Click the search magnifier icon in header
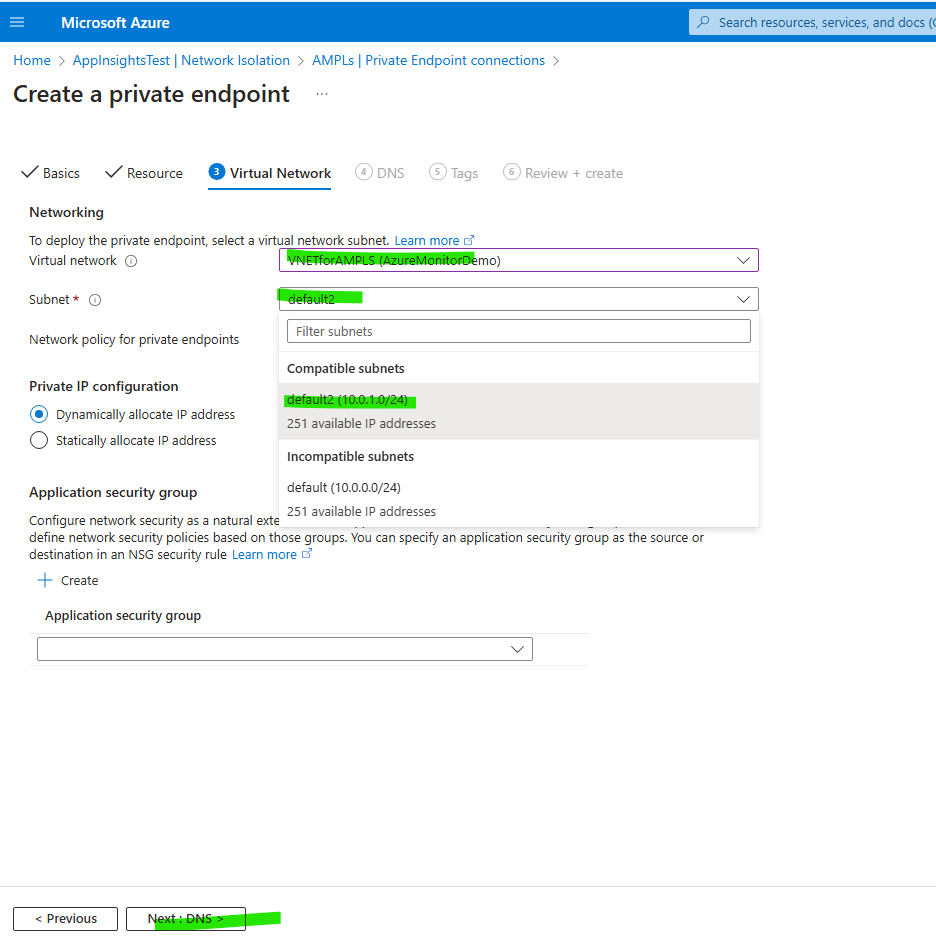936x941 pixels. (x=704, y=22)
